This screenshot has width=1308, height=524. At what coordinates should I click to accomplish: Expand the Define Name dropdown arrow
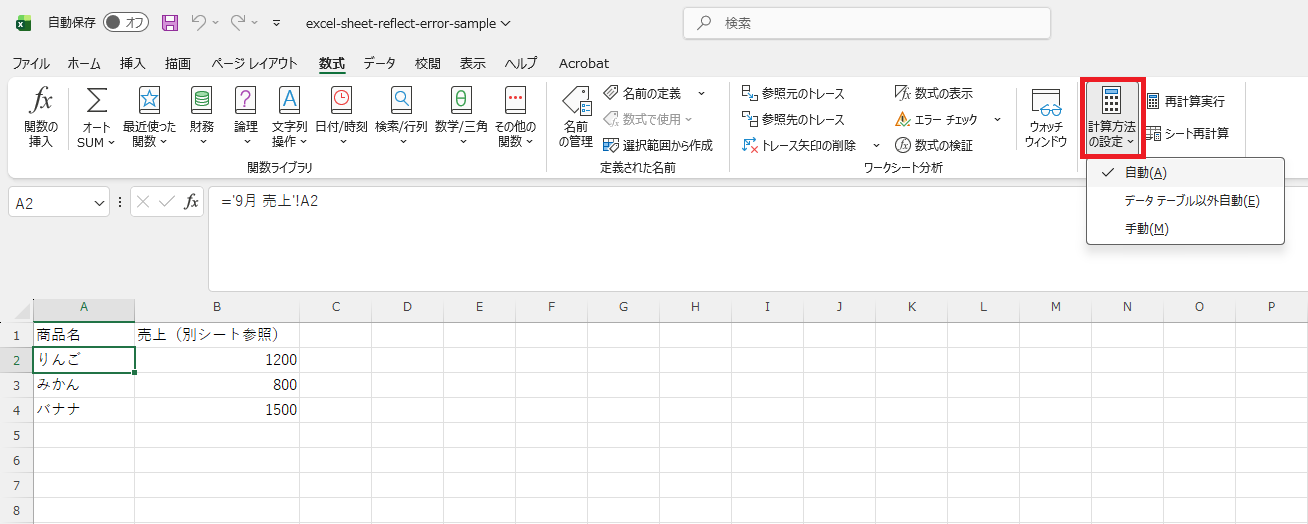click(701, 93)
